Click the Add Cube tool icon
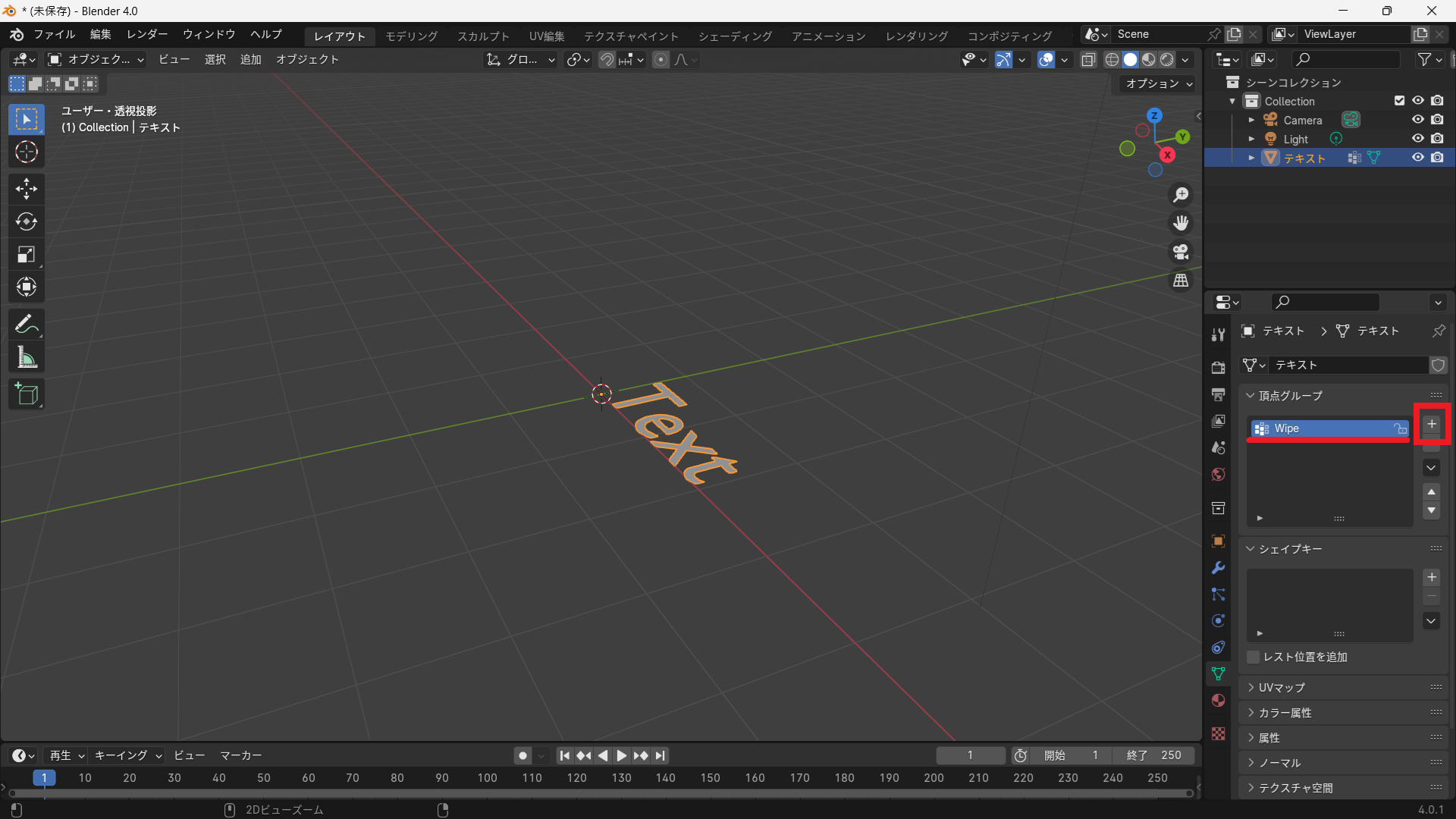This screenshot has width=1456, height=819. click(27, 394)
